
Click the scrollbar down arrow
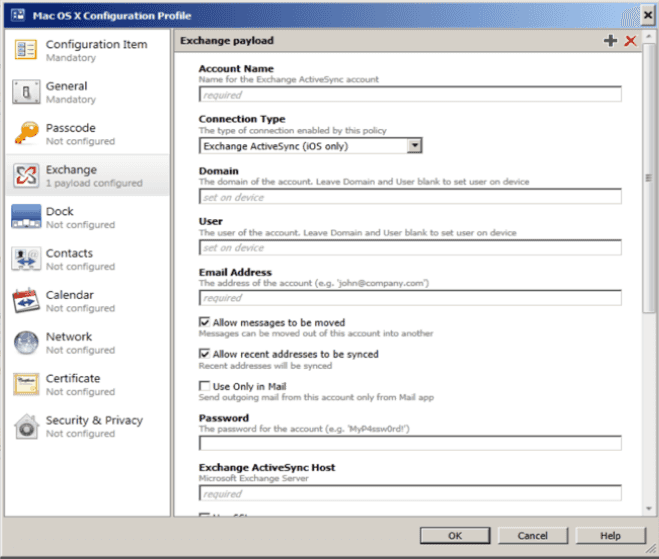(x=649, y=509)
